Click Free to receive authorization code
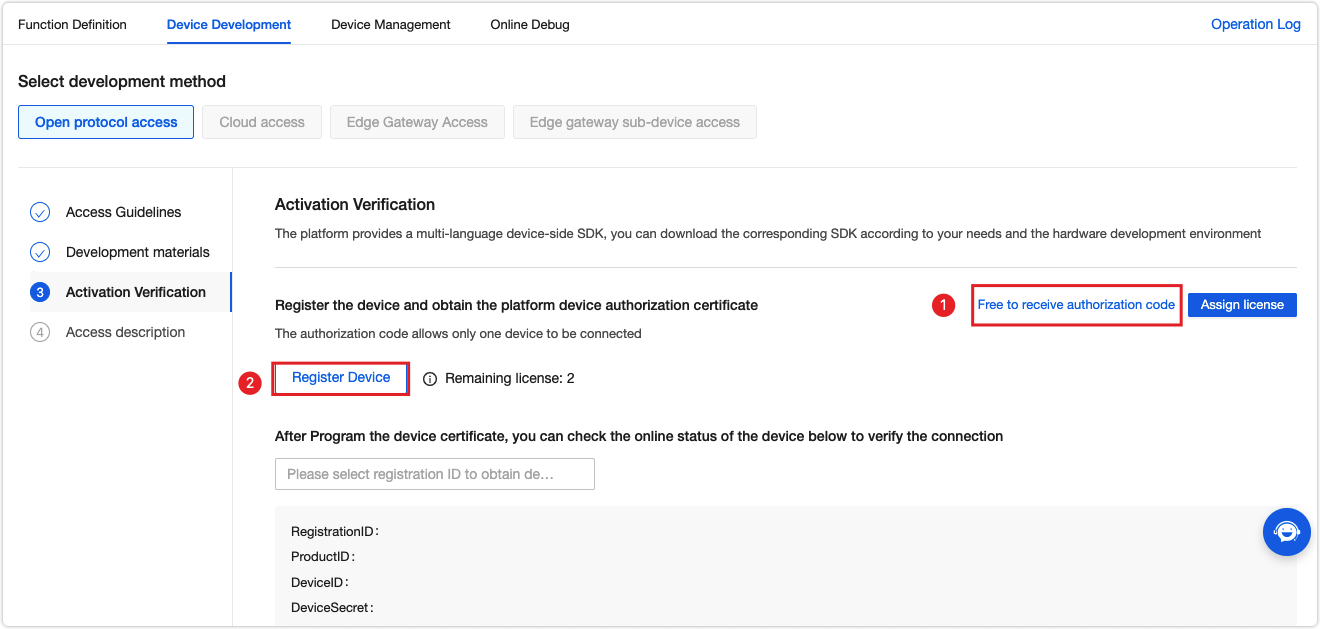Viewport: 1320px width, 629px height. (1076, 305)
